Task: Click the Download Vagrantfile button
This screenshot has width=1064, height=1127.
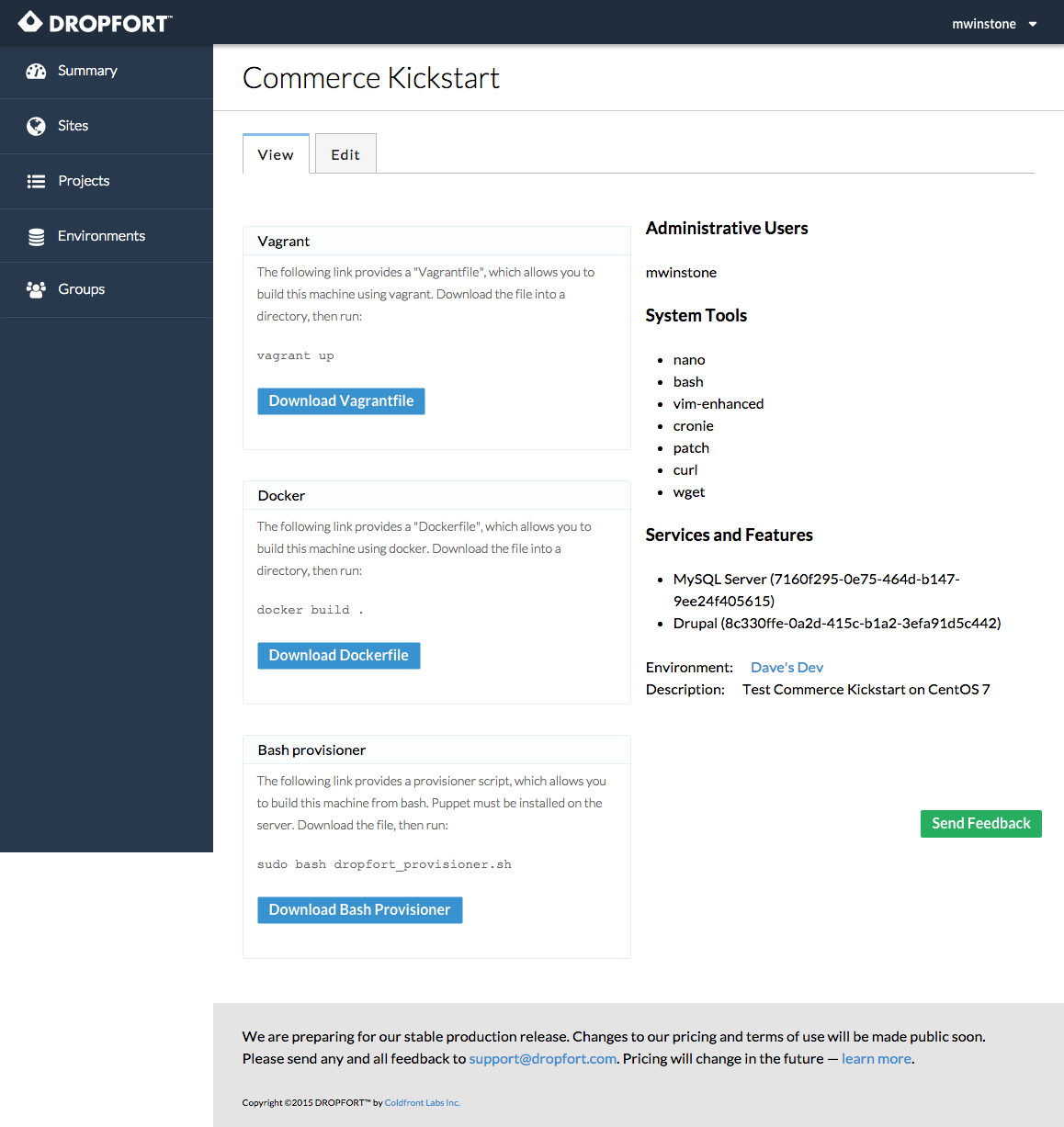Action: pyautogui.click(x=341, y=401)
